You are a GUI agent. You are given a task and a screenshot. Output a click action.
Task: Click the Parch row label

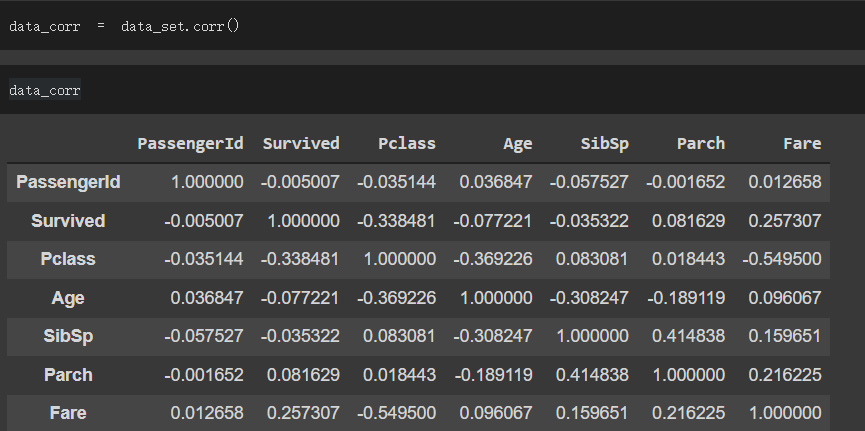click(x=68, y=375)
